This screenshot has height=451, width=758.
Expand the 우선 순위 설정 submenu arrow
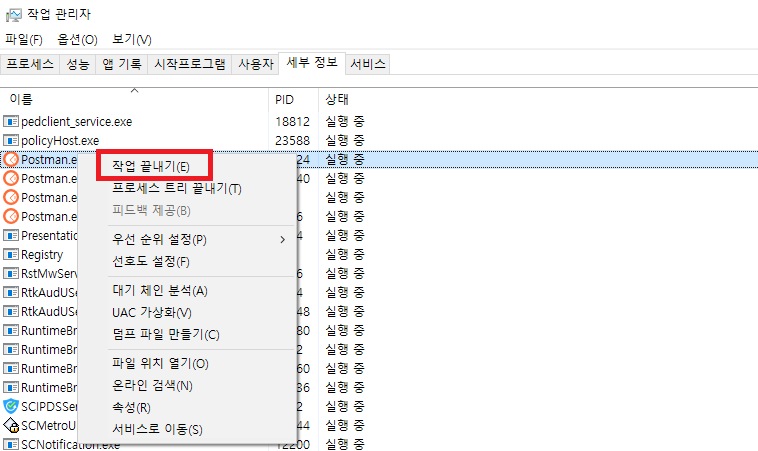point(282,239)
